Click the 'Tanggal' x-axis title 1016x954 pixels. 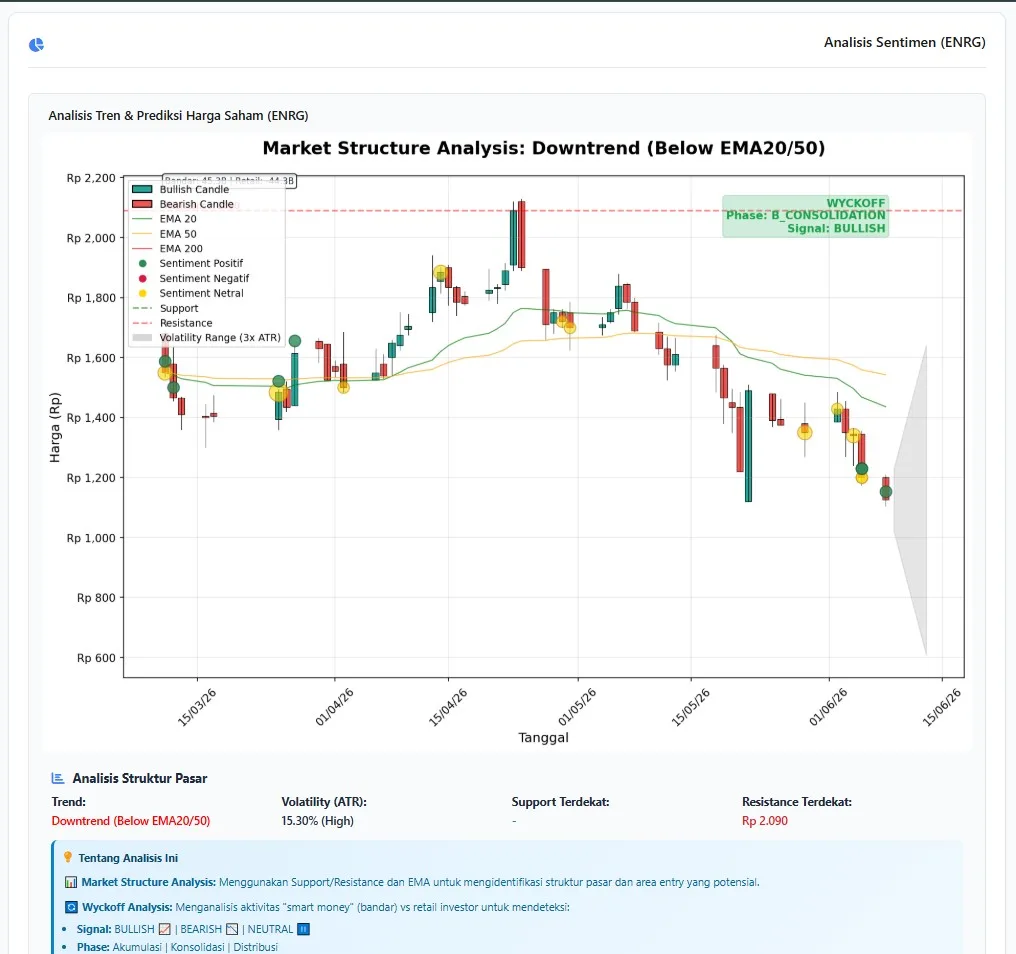pos(544,738)
